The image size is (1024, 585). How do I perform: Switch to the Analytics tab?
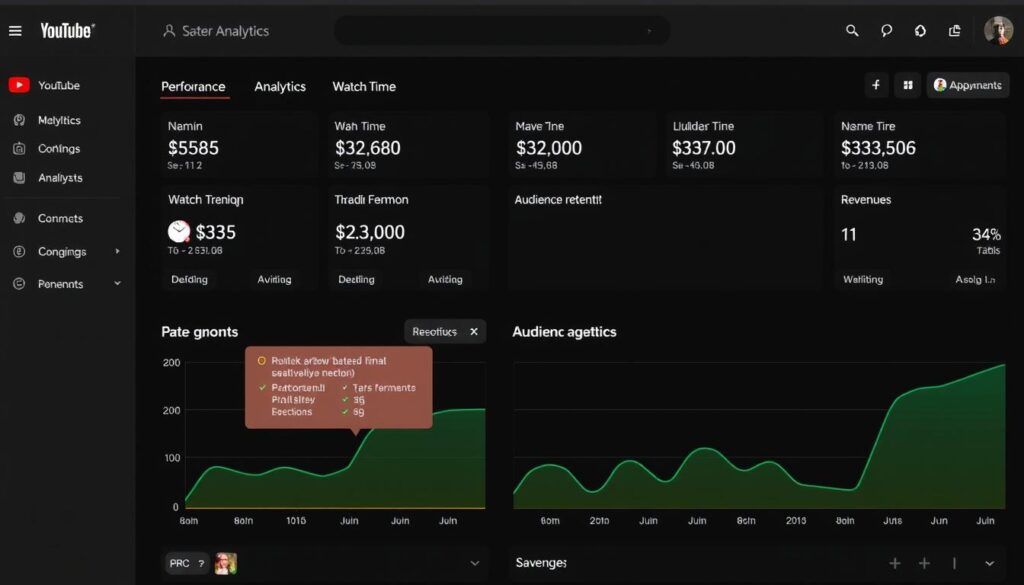pyautogui.click(x=280, y=87)
